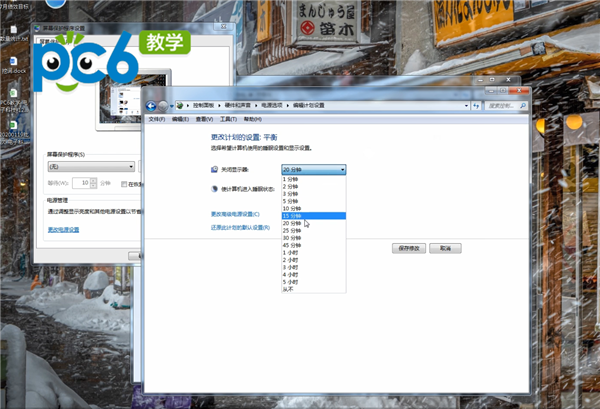Click the wait time field showing 10
The width and height of the screenshot is (600, 409).
click(x=81, y=183)
